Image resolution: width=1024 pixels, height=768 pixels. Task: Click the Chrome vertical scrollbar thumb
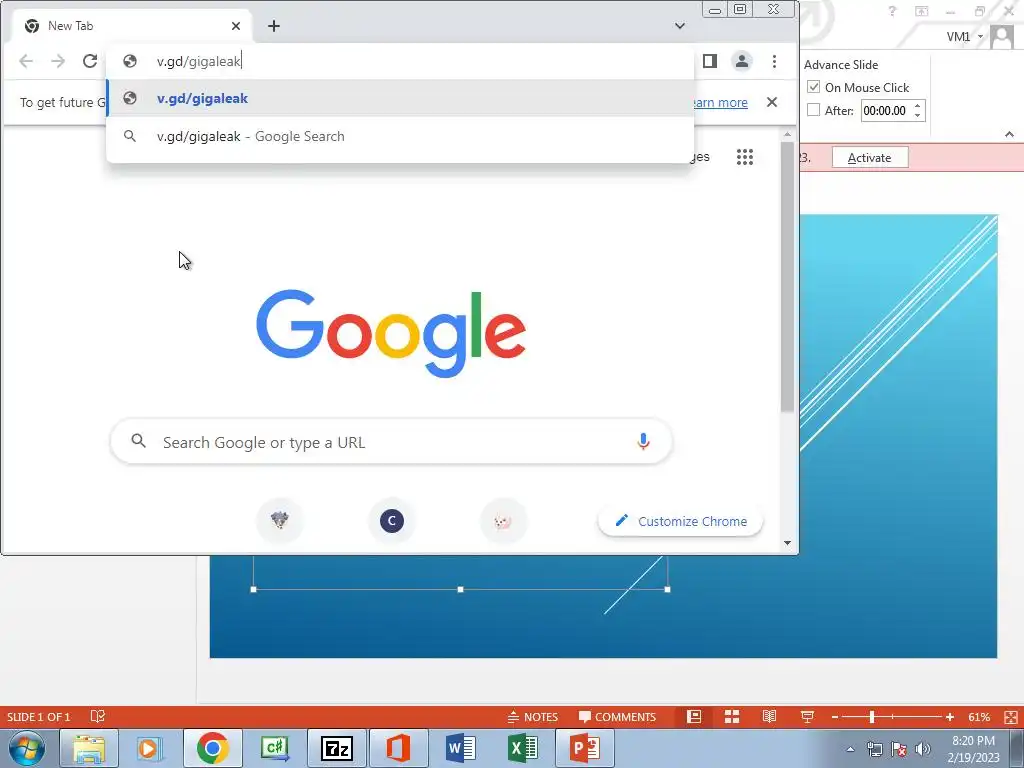tap(788, 277)
